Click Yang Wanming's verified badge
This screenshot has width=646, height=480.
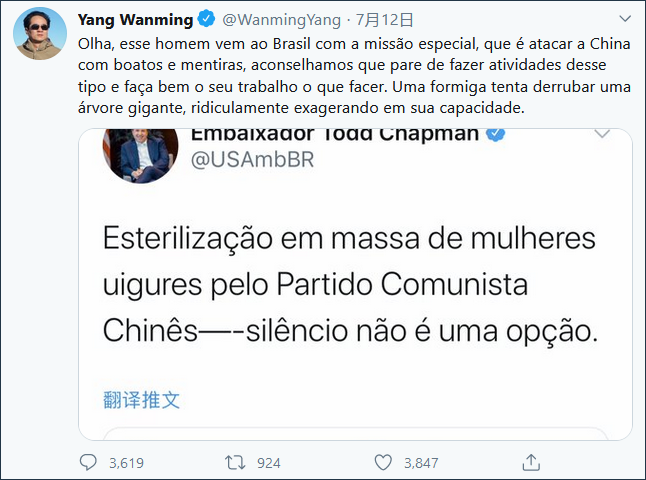click(206, 19)
